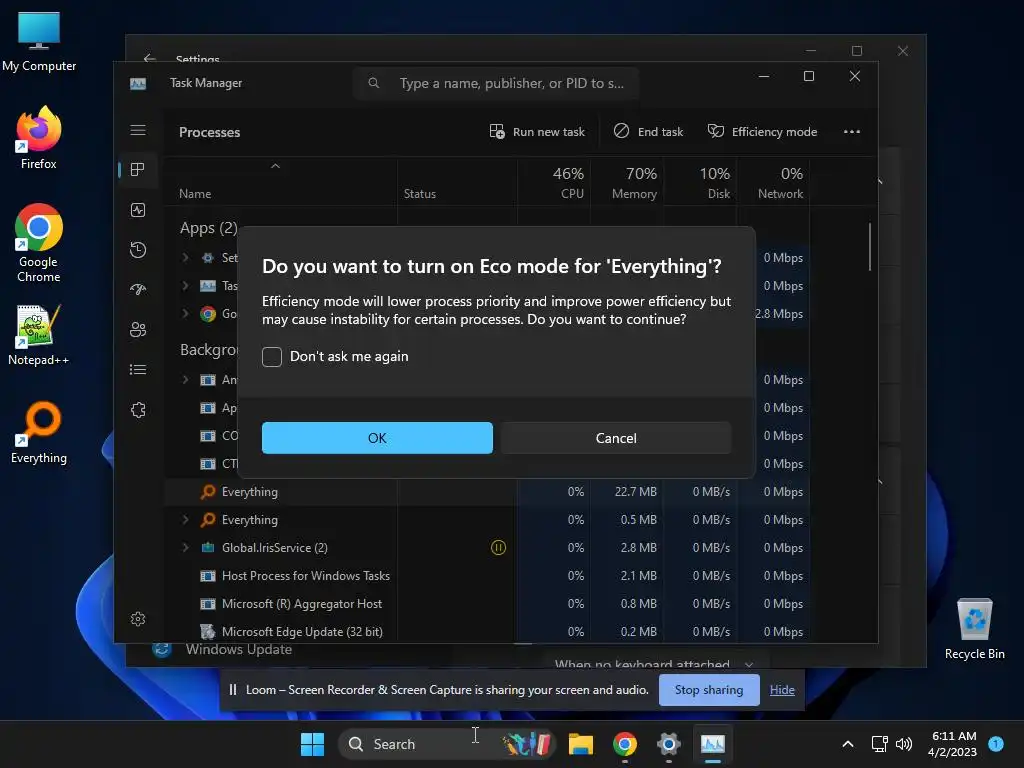Select the Recycle Bin desktop icon
The height and width of the screenshot is (768, 1024).
click(974, 629)
